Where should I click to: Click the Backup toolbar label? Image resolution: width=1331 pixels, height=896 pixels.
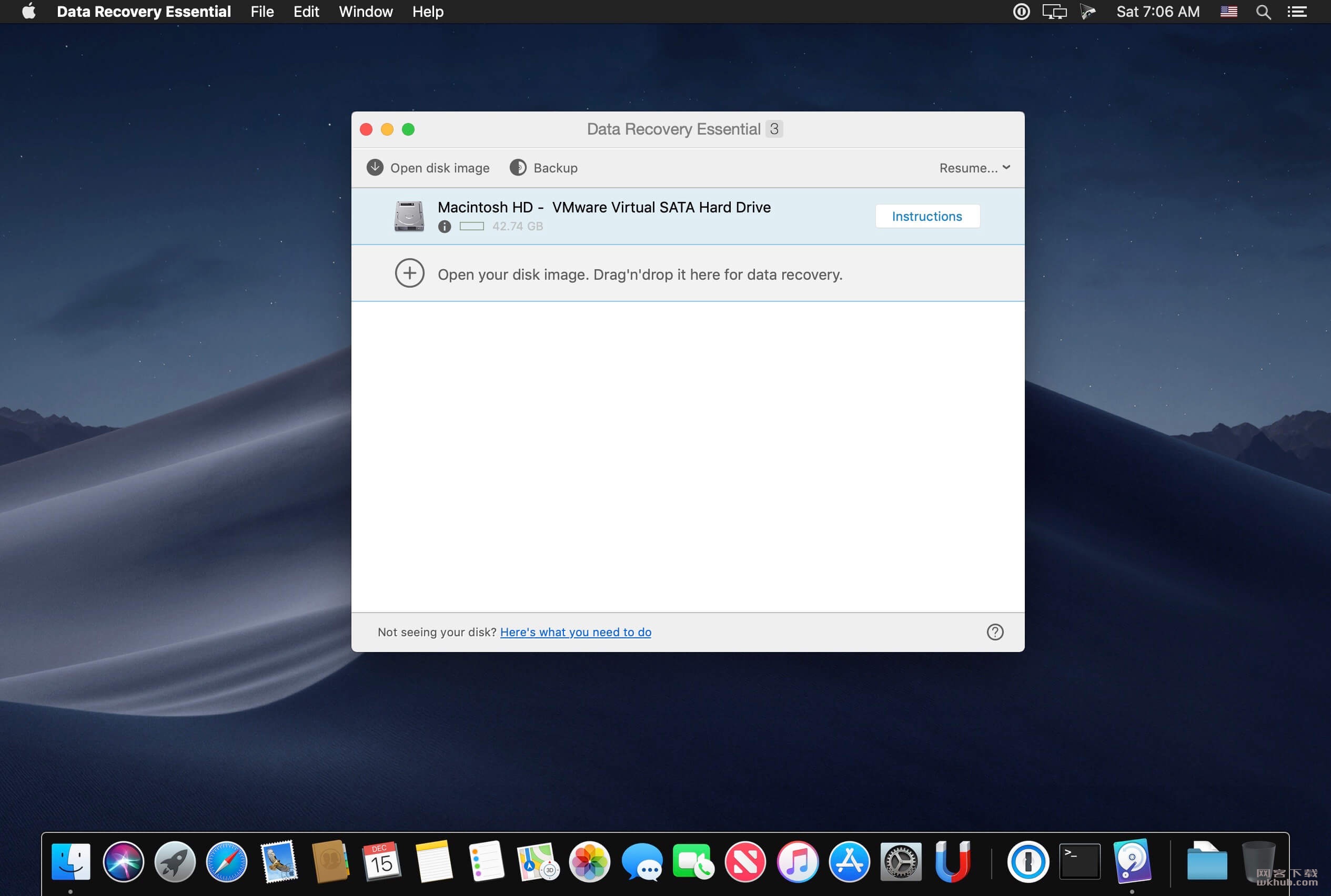[x=555, y=168]
